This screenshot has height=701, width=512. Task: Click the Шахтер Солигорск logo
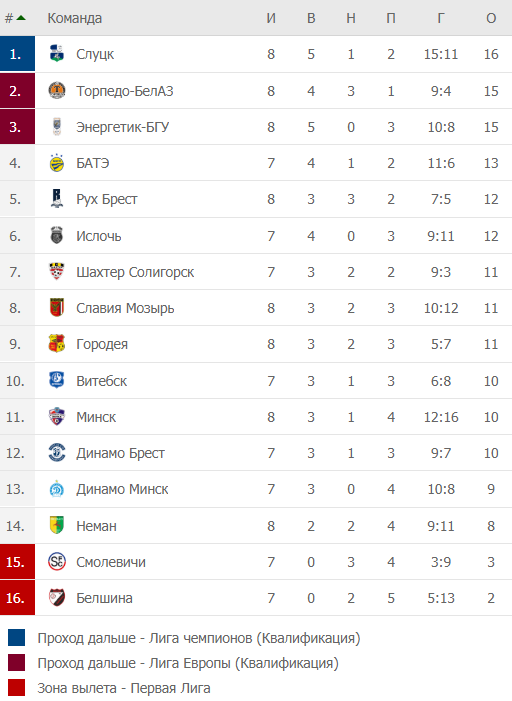click(x=57, y=272)
